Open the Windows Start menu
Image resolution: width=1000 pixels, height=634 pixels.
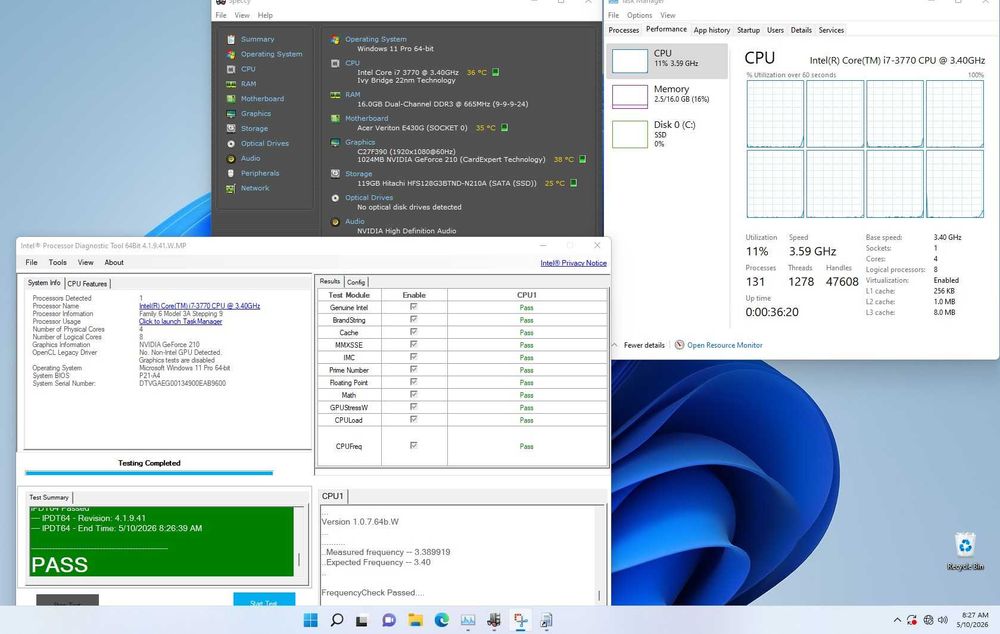[x=311, y=620]
